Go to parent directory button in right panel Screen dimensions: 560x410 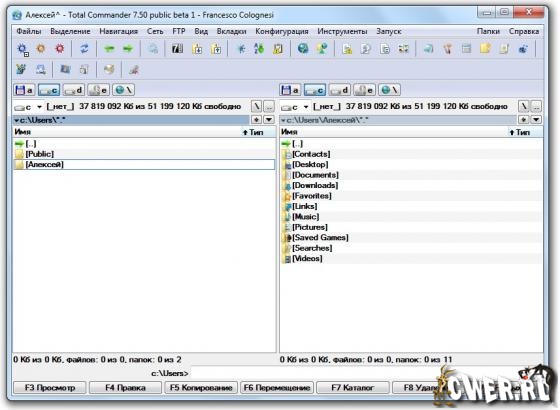[x=536, y=106]
